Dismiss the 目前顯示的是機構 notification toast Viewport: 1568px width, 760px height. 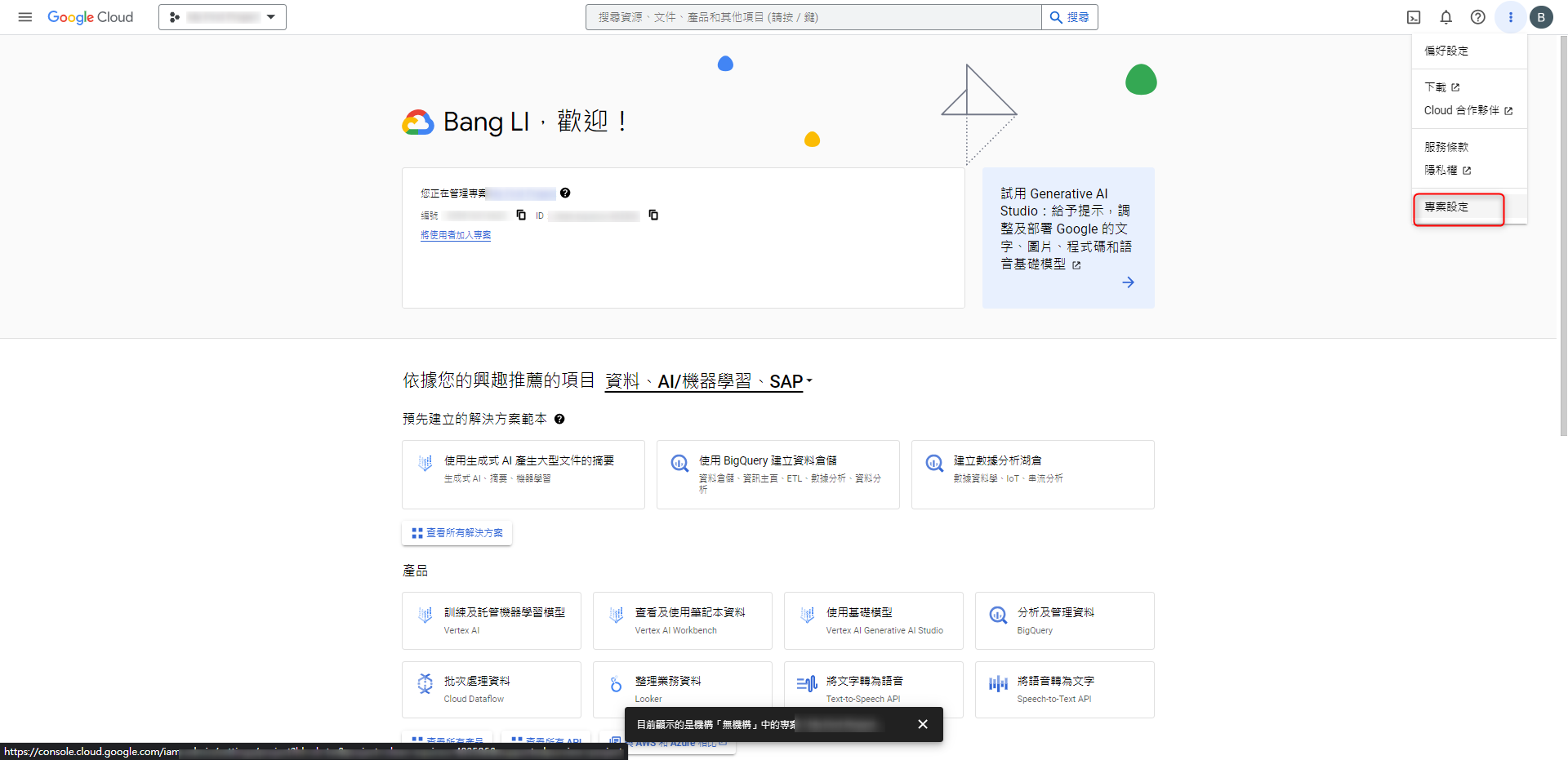point(923,724)
